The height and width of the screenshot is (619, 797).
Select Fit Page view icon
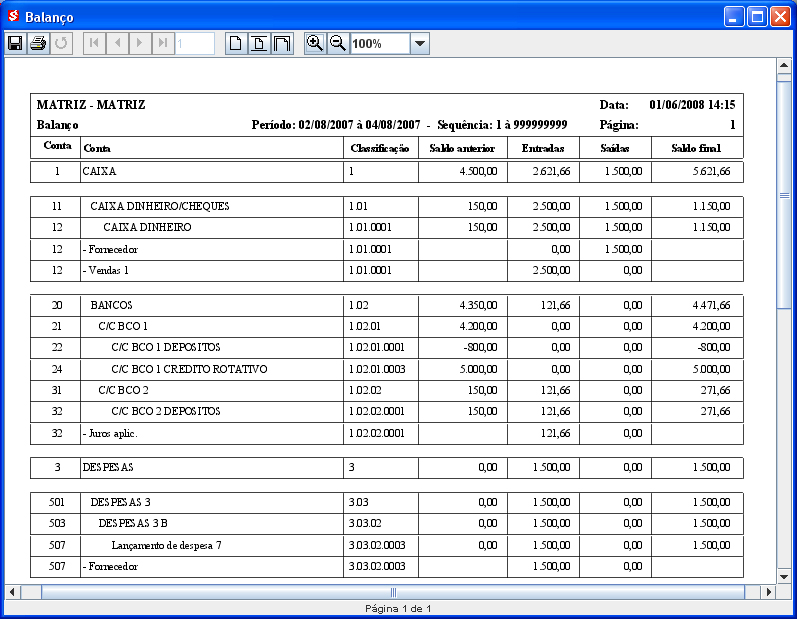[x=259, y=43]
